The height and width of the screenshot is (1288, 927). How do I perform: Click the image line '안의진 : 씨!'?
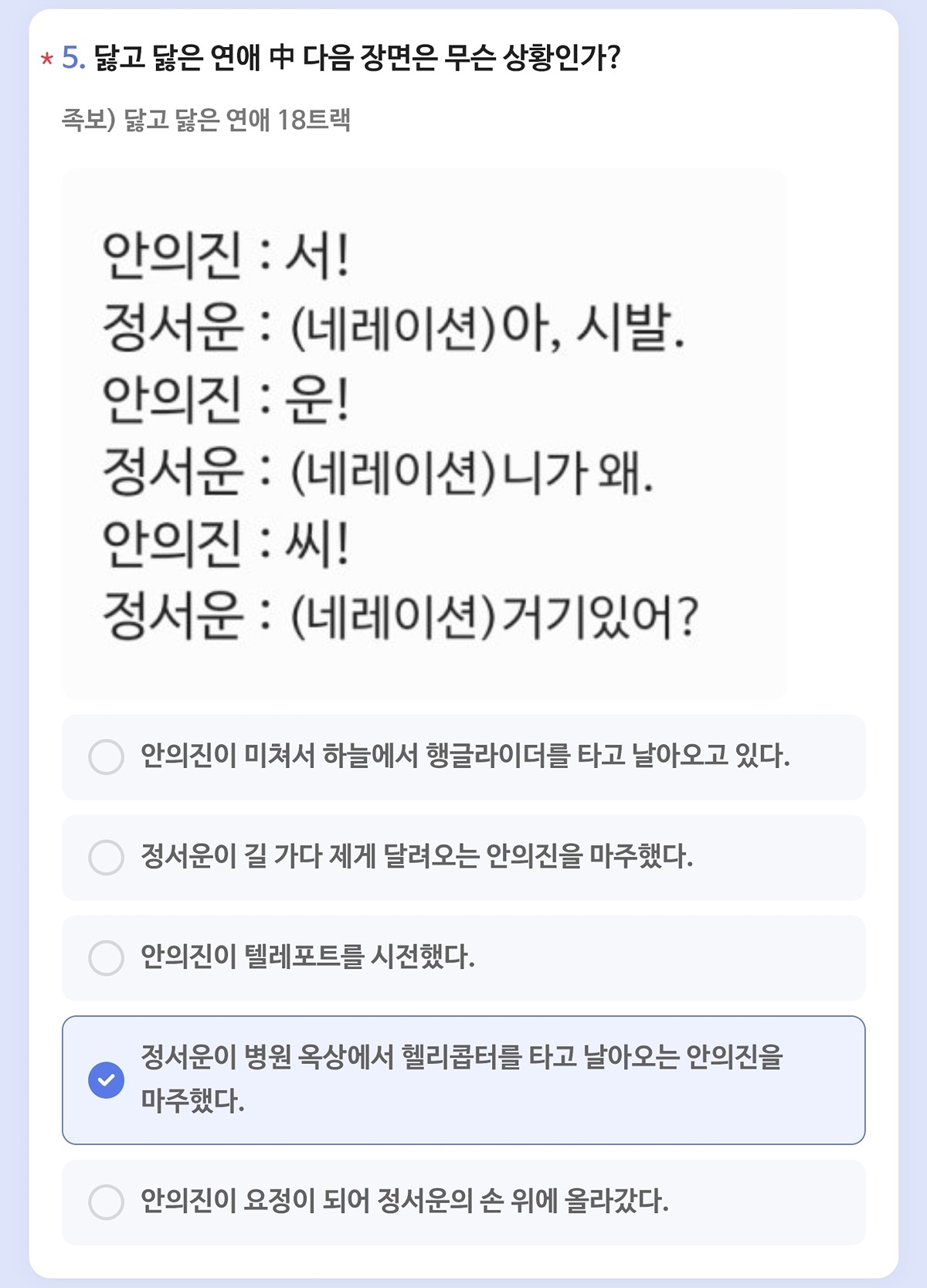point(226,543)
